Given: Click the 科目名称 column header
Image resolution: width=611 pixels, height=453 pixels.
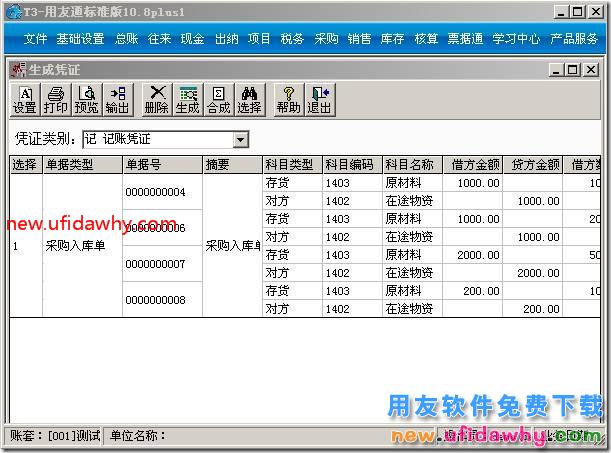Looking at the screenshot, I should [x=413, y=165].
